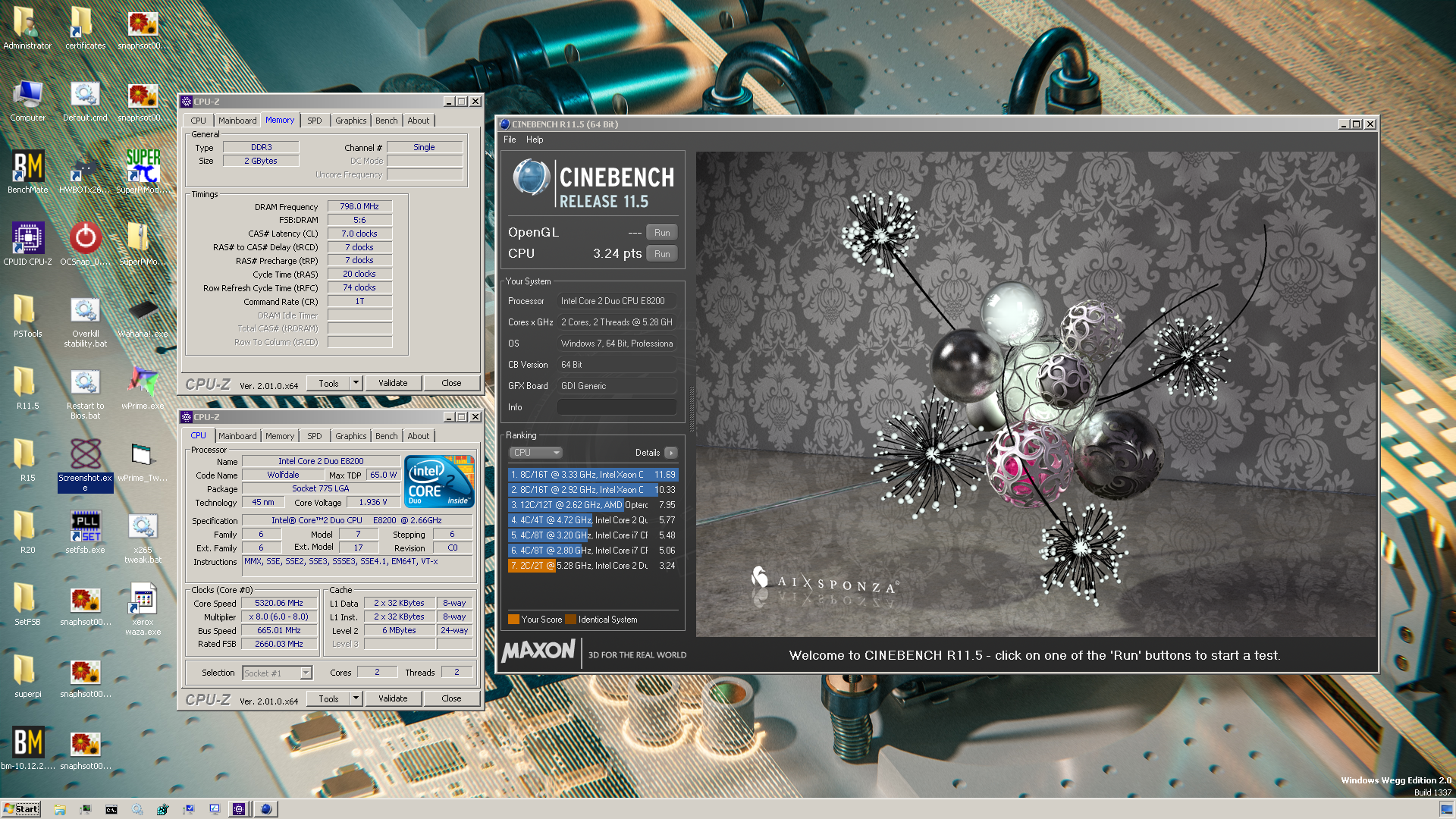Image resolution: width=1456 pixels, height=819 pixels.
Task: Select ranking row 3 AMD Opteron 7.95
Action: 593,505
